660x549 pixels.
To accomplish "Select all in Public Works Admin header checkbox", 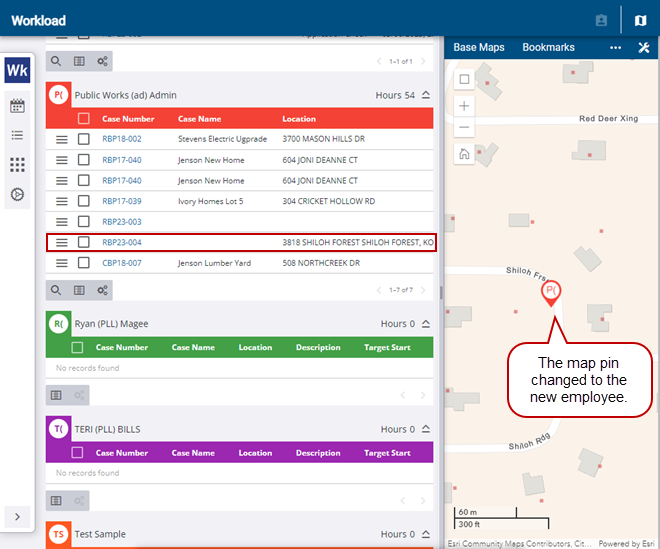I will 84,119.
